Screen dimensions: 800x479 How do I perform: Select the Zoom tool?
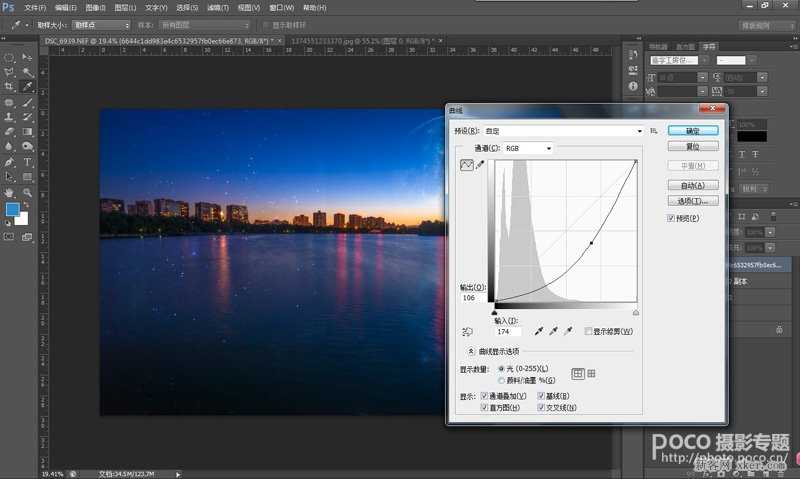tap(27, 192)
